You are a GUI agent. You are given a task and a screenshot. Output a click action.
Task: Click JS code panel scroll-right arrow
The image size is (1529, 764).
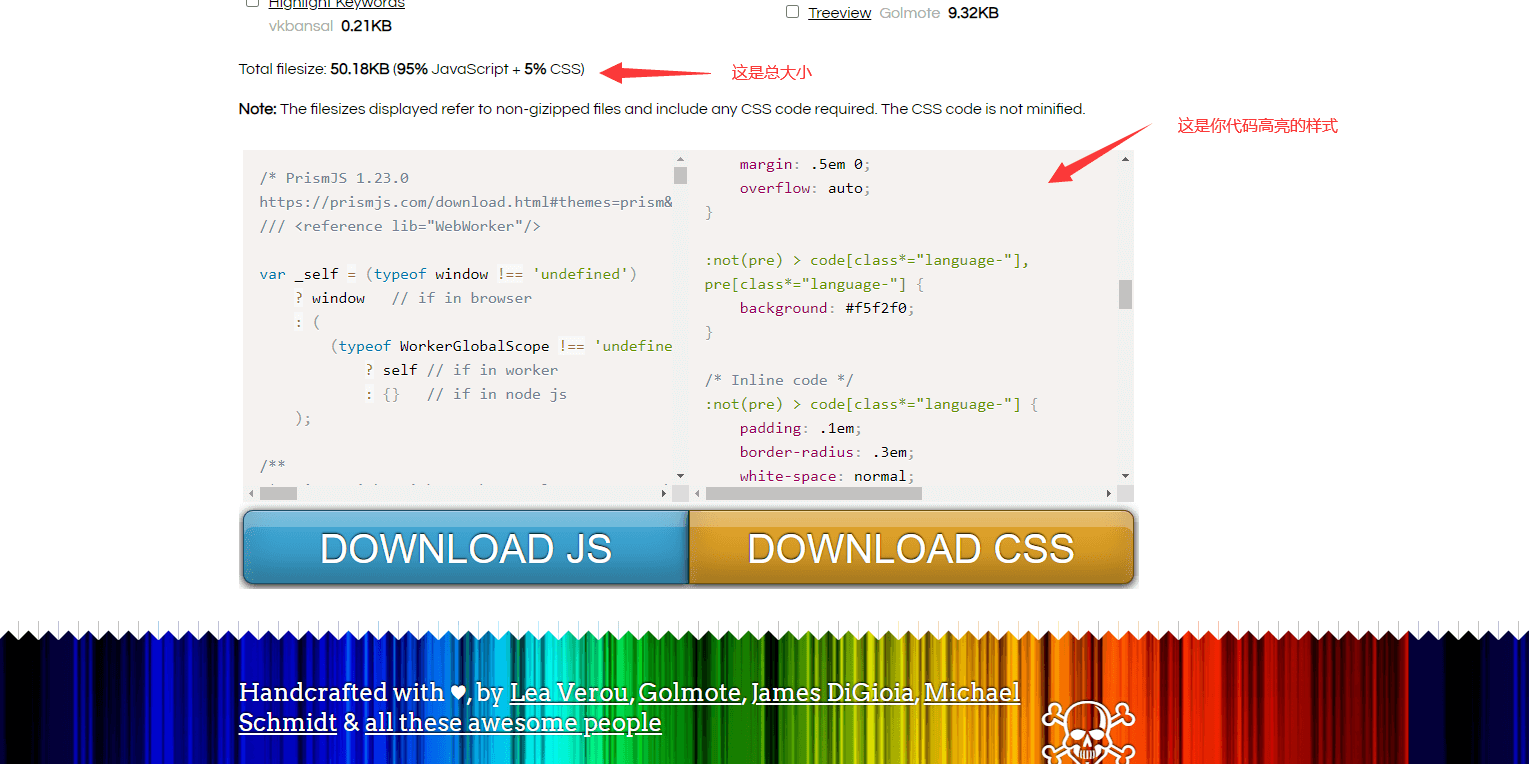[664, 493]
